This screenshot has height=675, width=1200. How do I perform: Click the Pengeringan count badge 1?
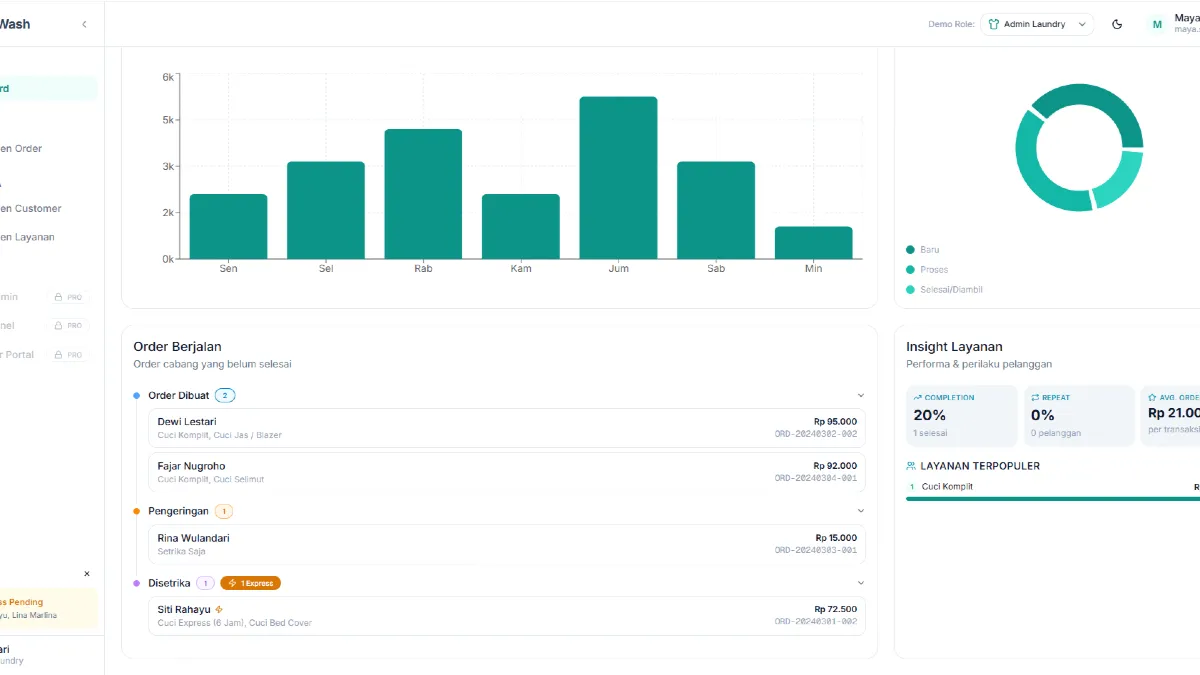224,511
